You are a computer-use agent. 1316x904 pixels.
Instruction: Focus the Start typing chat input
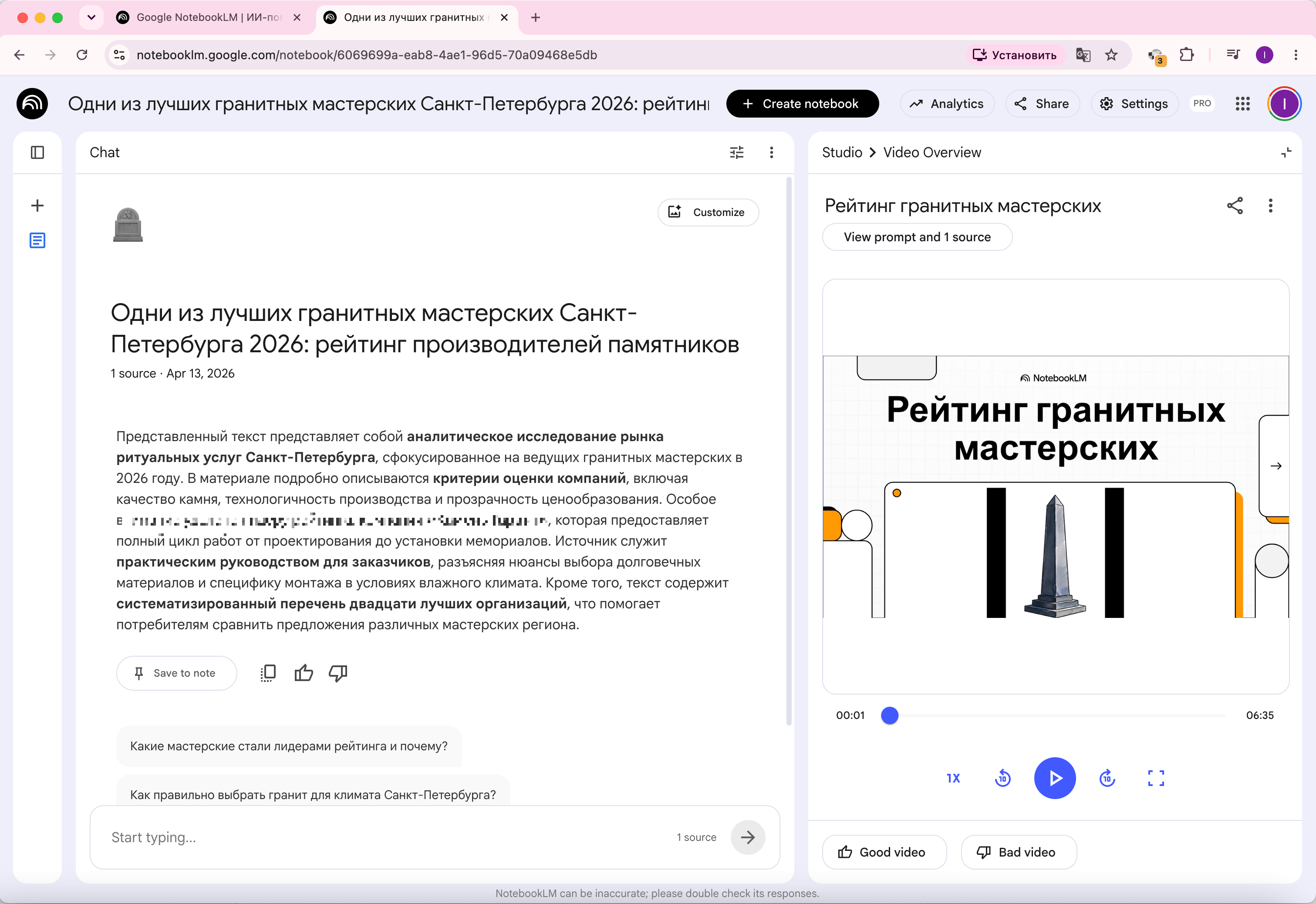coord(385,837)
